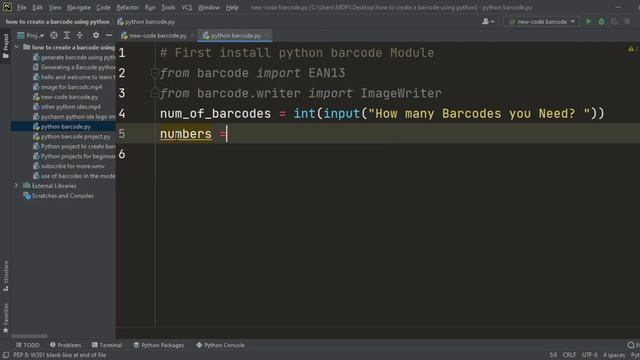Viewport: 640px width, 360px height.
Task: Click the select opened file target icon
Action: [54, 36]
